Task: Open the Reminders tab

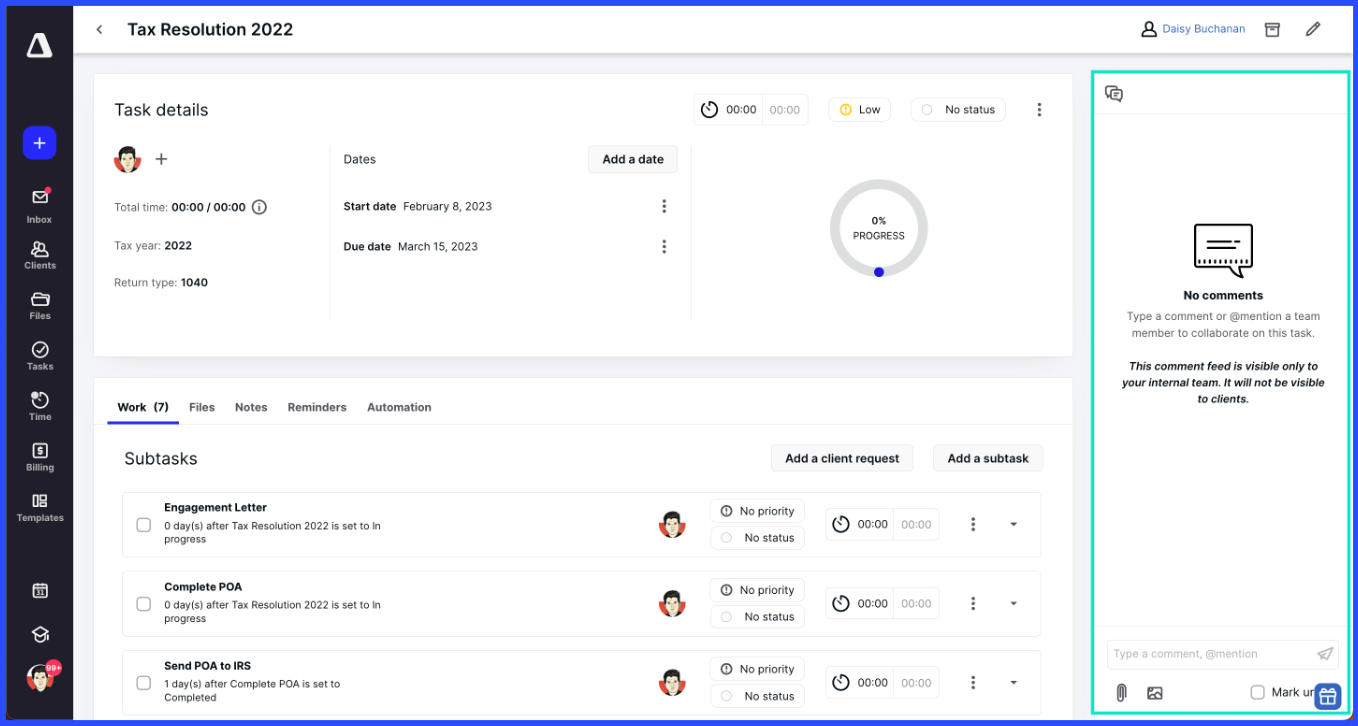Action: click(317, 407)
